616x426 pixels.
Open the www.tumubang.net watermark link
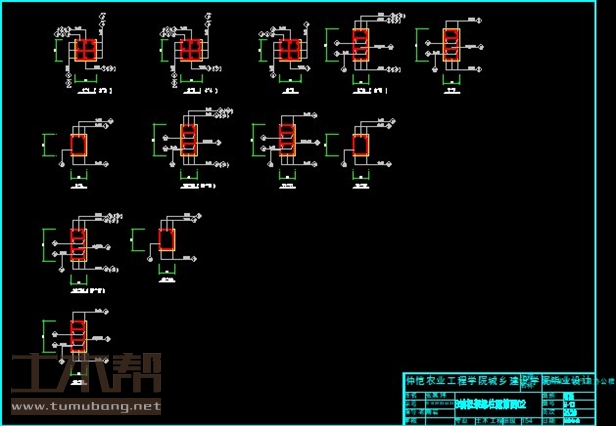(84, 407)
